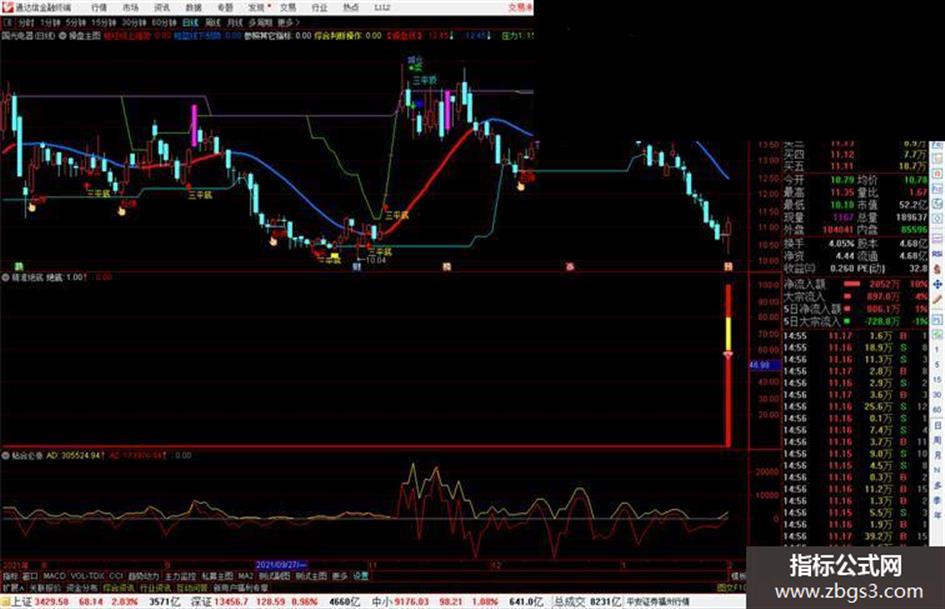Image resolution: width=945 pixels, height=609 pixels.
Task: Click the 精准绝底 panel circle icon
Action: point(6,278)
